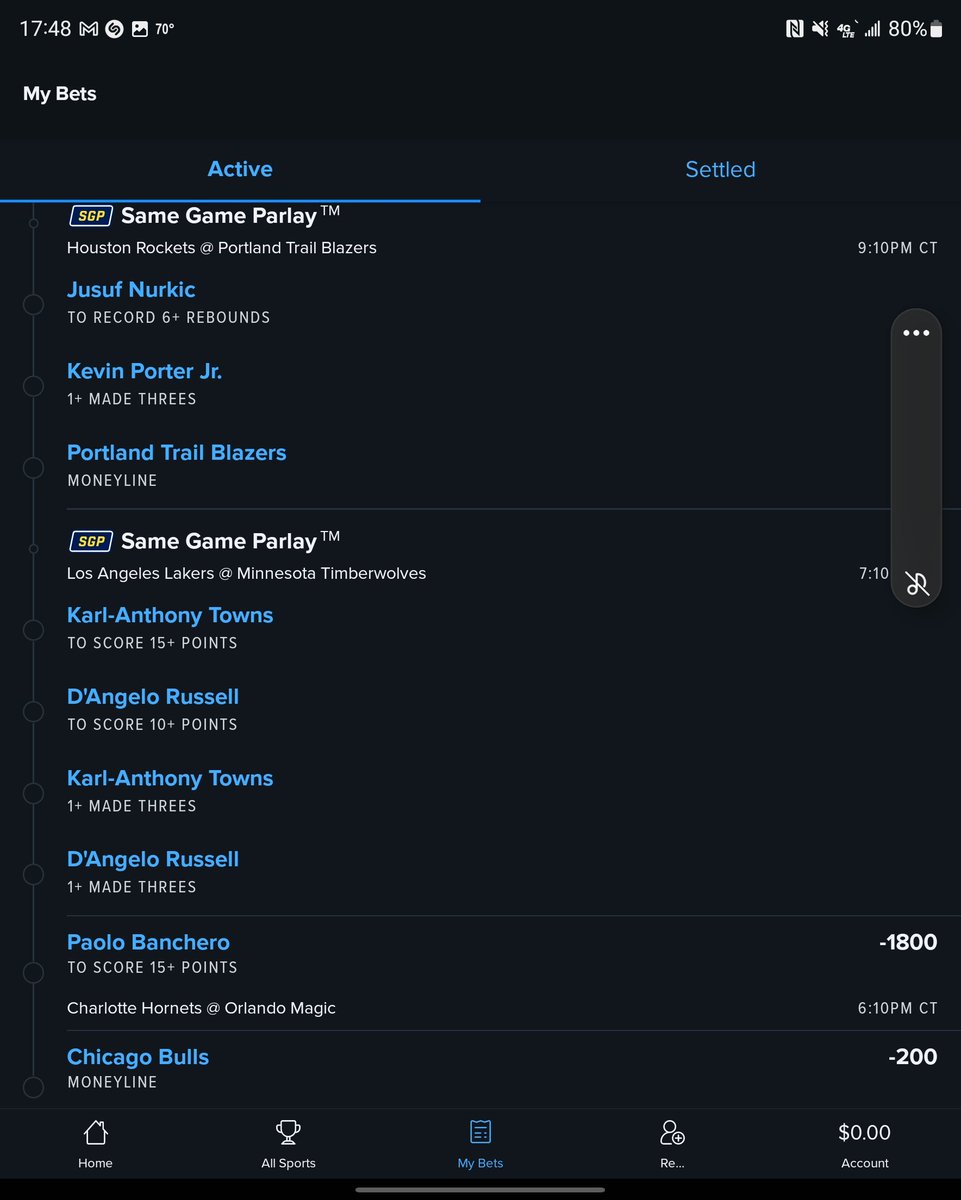
Task: Click the SGP badge above Rockets game
Action: (x=91, y=215)
